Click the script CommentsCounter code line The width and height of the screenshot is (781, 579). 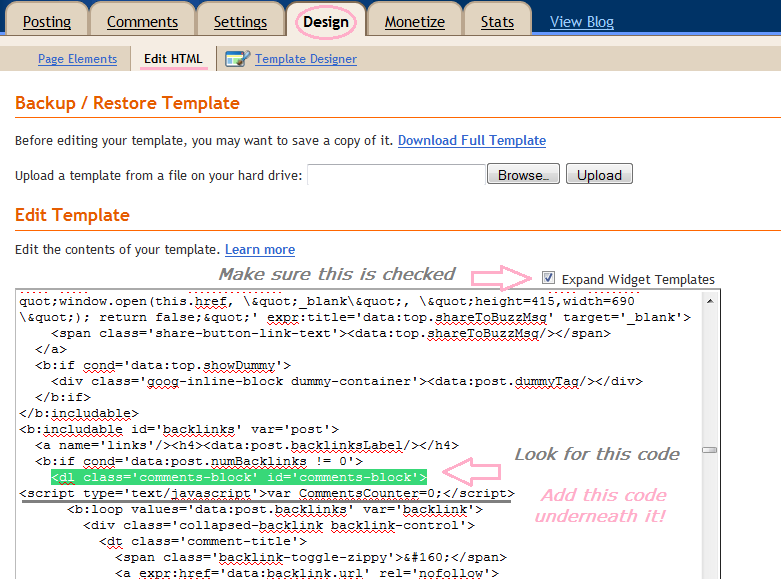tap(266, 493)
